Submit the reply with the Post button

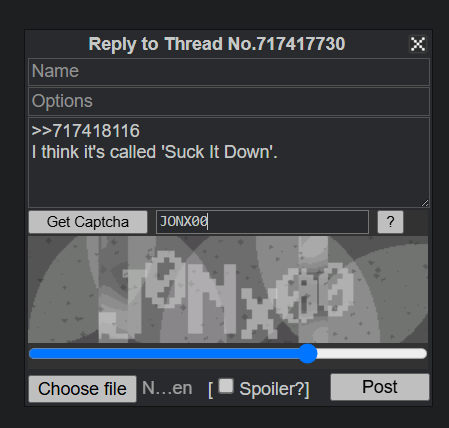[x=380, y=387]
